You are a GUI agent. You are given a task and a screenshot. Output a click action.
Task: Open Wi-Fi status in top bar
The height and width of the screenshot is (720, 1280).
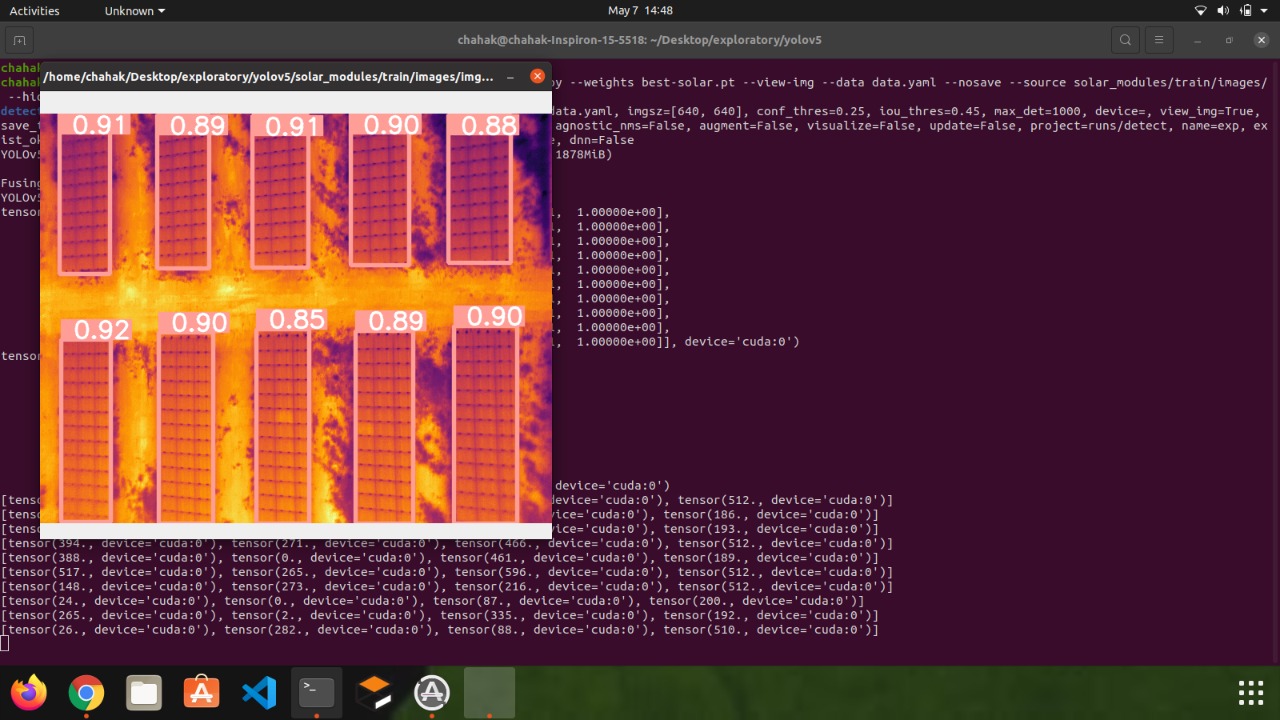coord(1201,11)
